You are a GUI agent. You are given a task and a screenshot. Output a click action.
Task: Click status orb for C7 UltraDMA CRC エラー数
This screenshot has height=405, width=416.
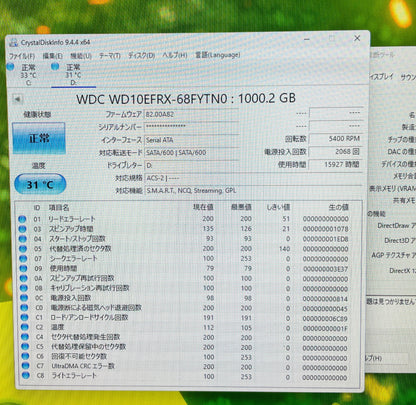click(26, 366)
